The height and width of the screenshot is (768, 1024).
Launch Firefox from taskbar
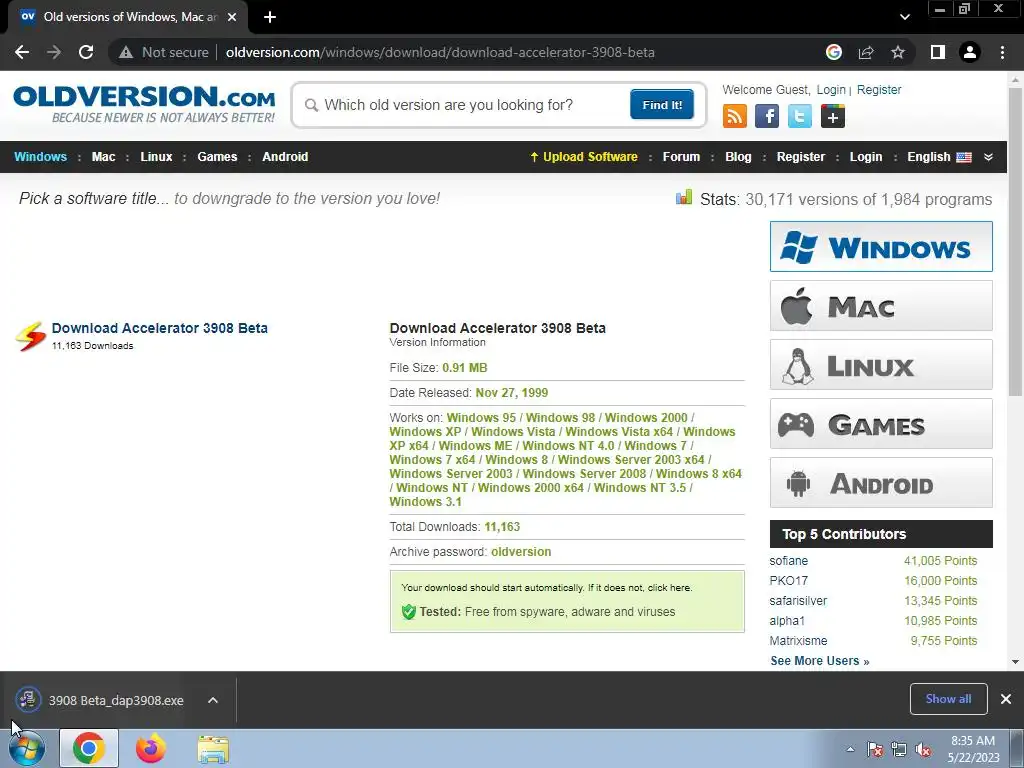(x=151, y=748)
